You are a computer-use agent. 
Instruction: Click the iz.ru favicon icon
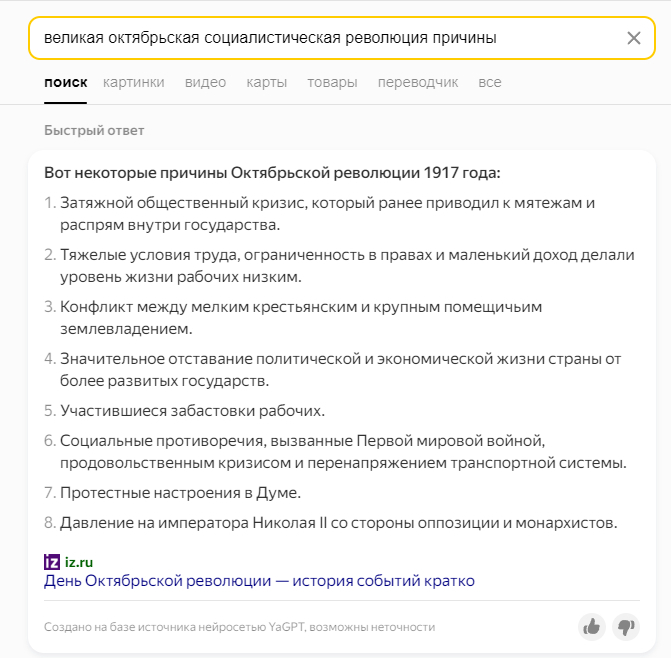pyautogui.click(x=52, y=562)
